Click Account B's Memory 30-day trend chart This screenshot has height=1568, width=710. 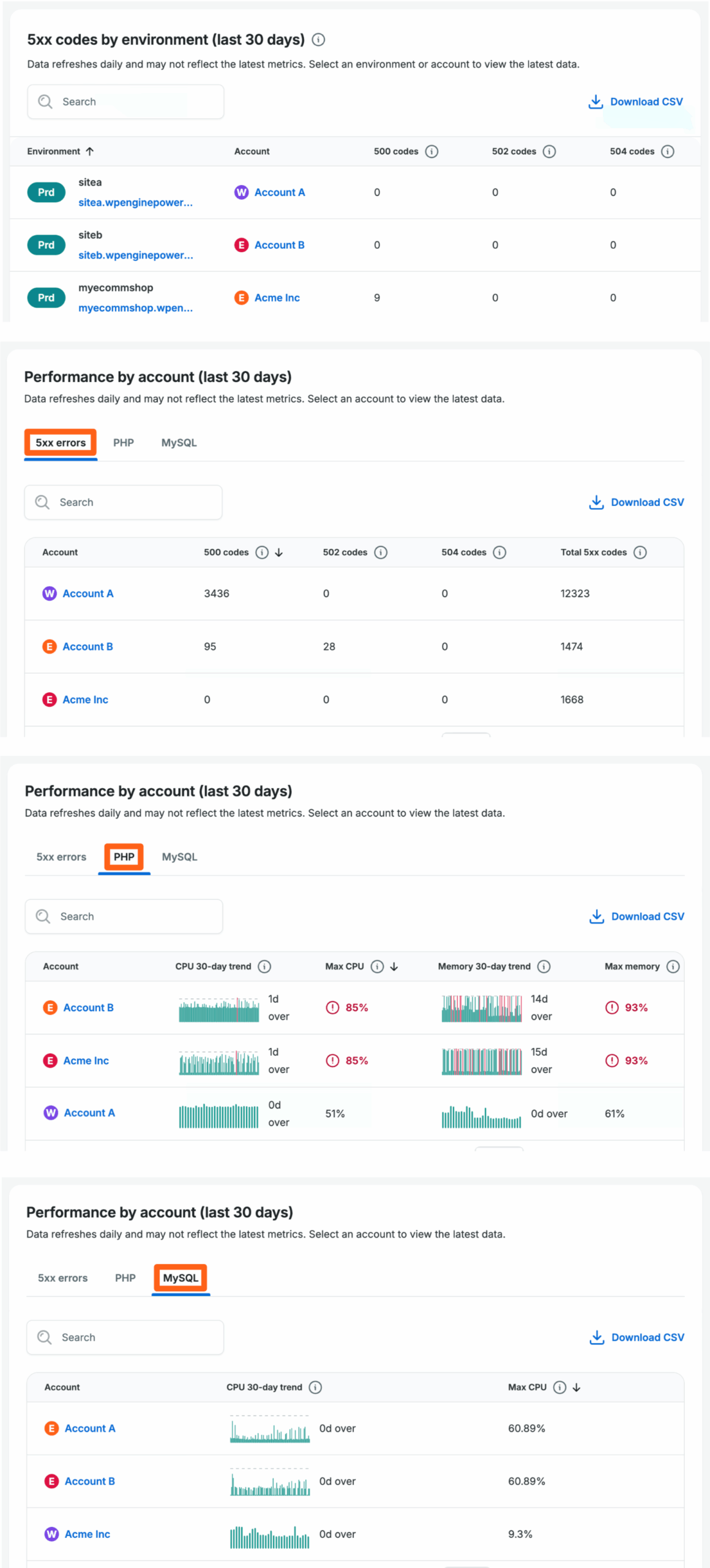tap(482, 1008)
